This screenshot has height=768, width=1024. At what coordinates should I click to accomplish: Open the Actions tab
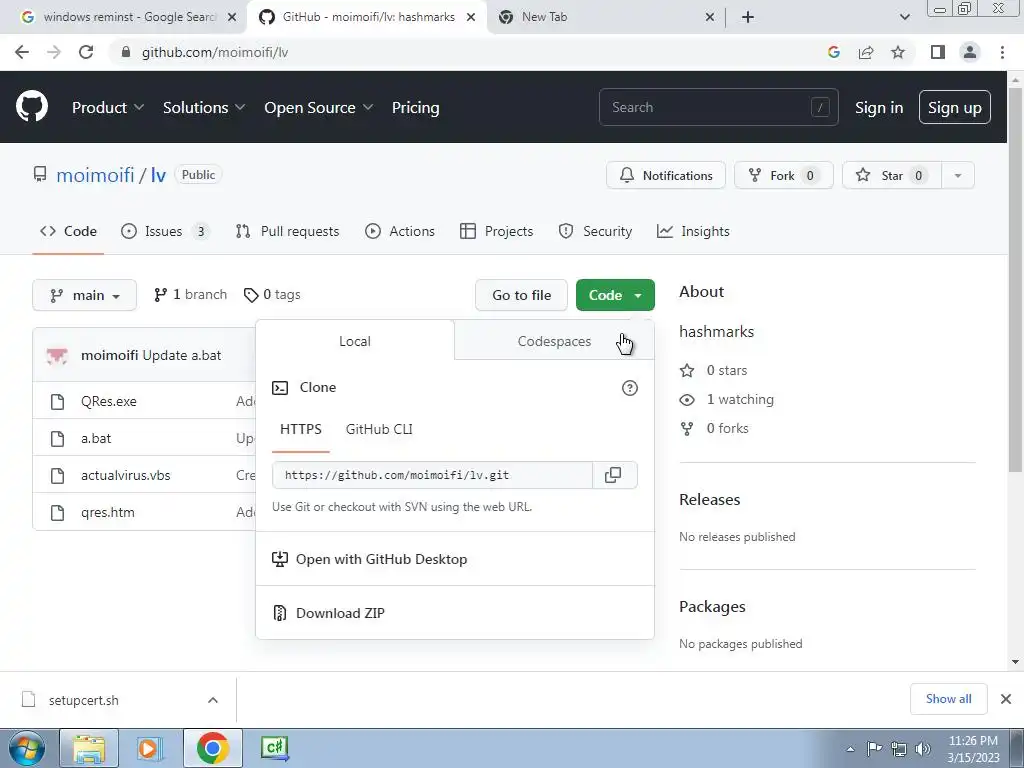click(400, 231)
